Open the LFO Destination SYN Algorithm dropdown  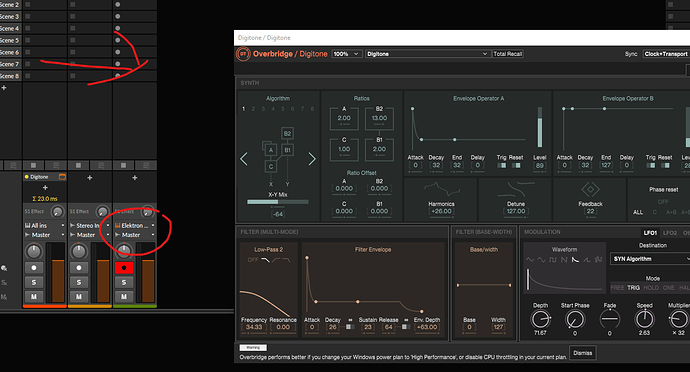click(650, 259)
